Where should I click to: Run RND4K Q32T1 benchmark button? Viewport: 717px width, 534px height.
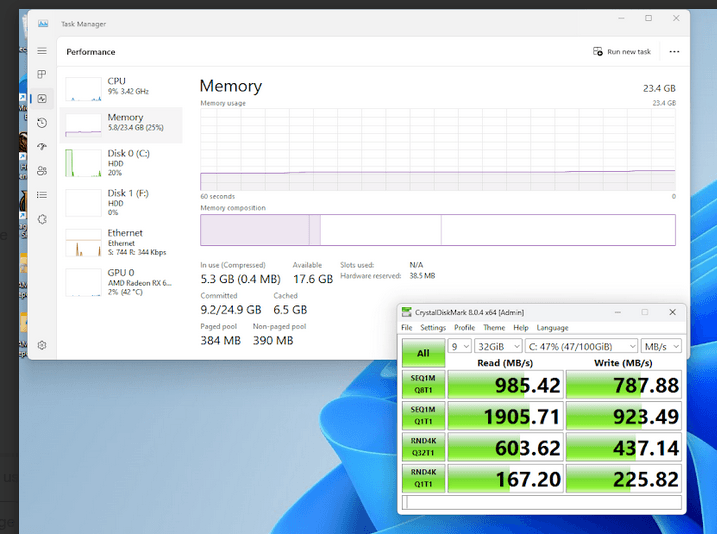(x=423, y=447)
